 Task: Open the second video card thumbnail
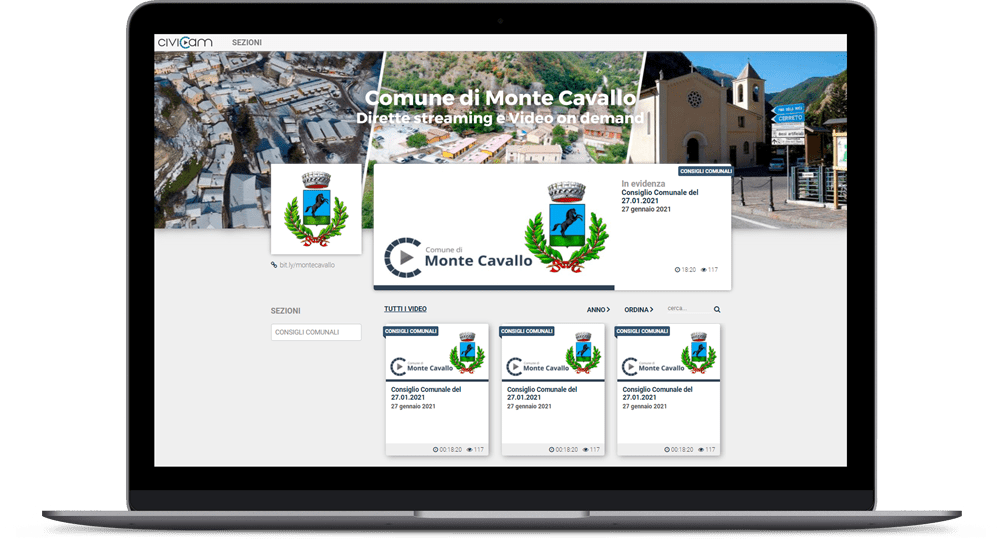tap(553, 352)
